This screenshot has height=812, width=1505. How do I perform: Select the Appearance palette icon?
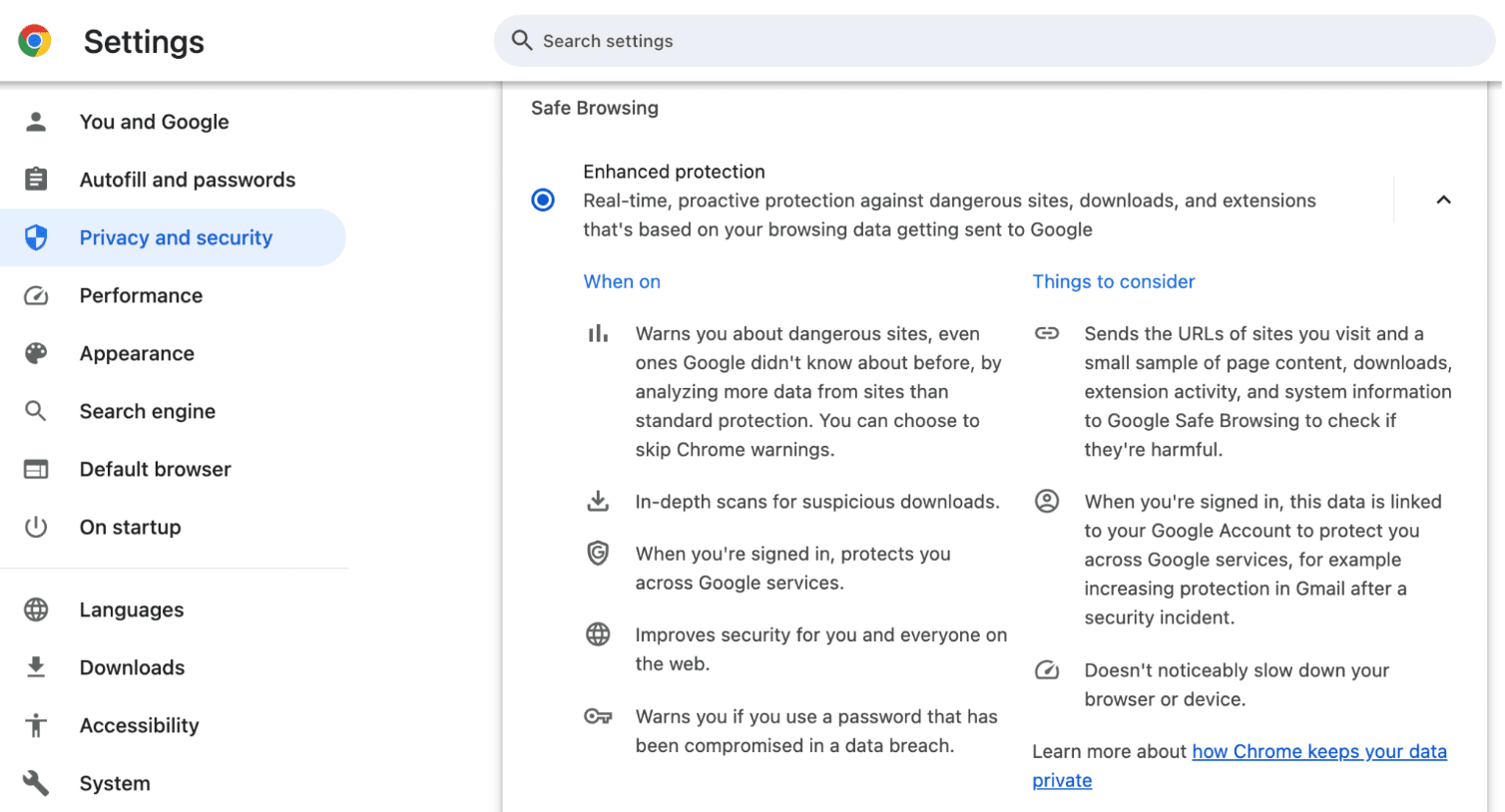[x=36, y=353]
